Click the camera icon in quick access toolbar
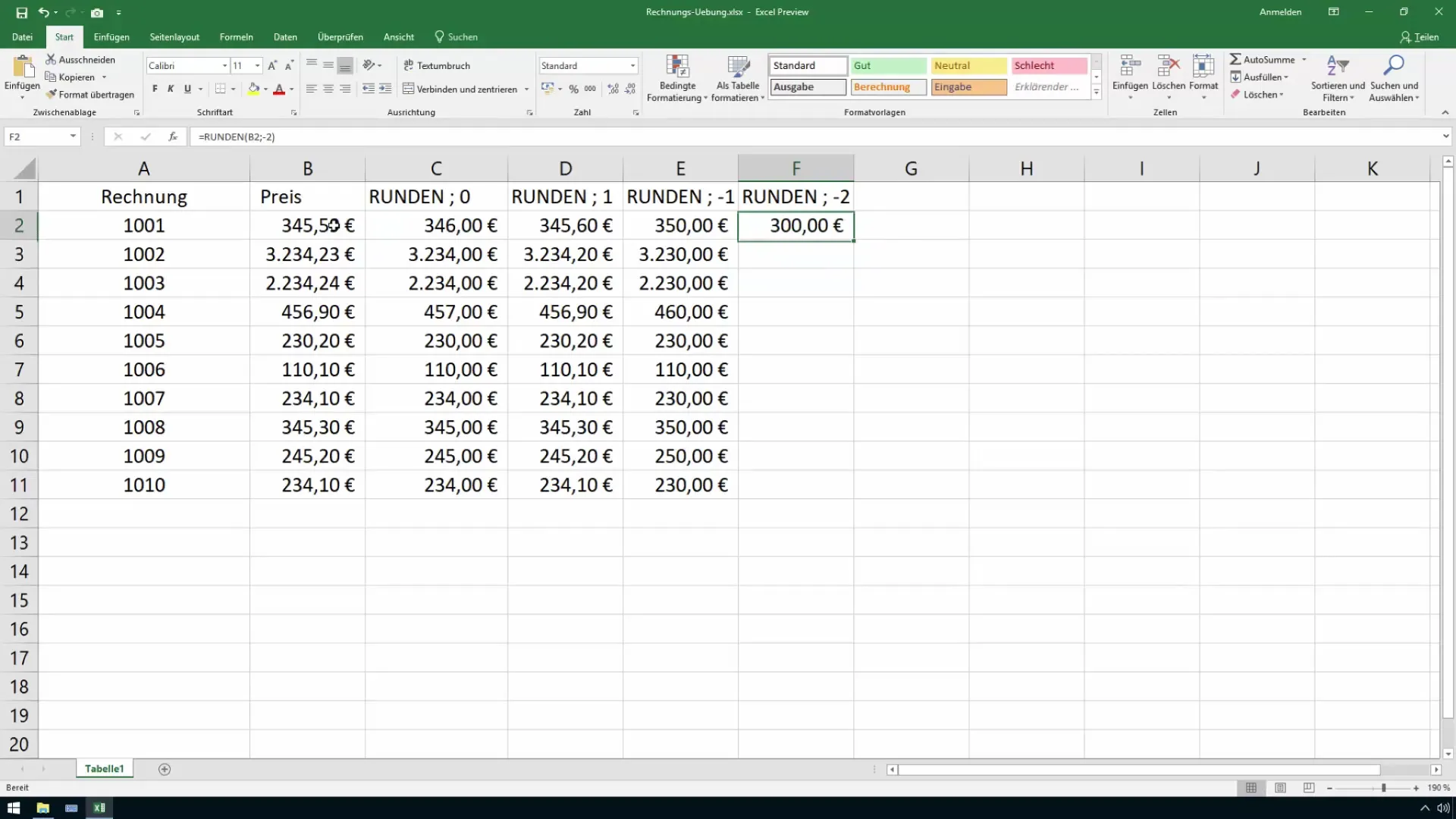This screenshot has height=819, width=1456. pos(97,13)
